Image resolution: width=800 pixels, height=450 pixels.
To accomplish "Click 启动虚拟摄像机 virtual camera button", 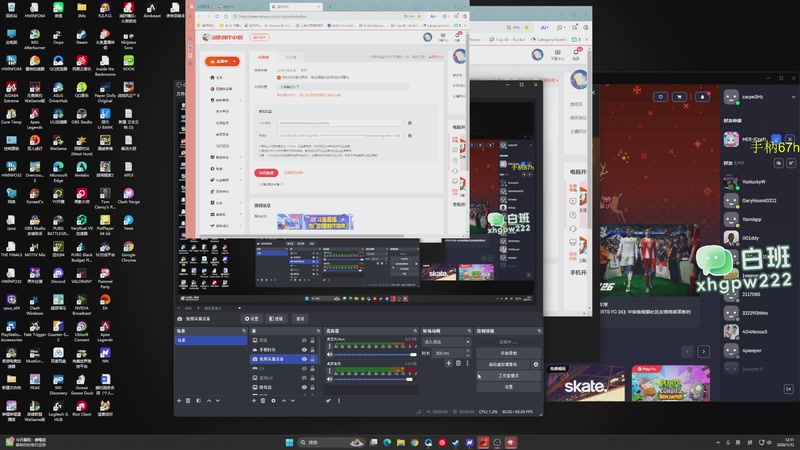I will 504,364.
